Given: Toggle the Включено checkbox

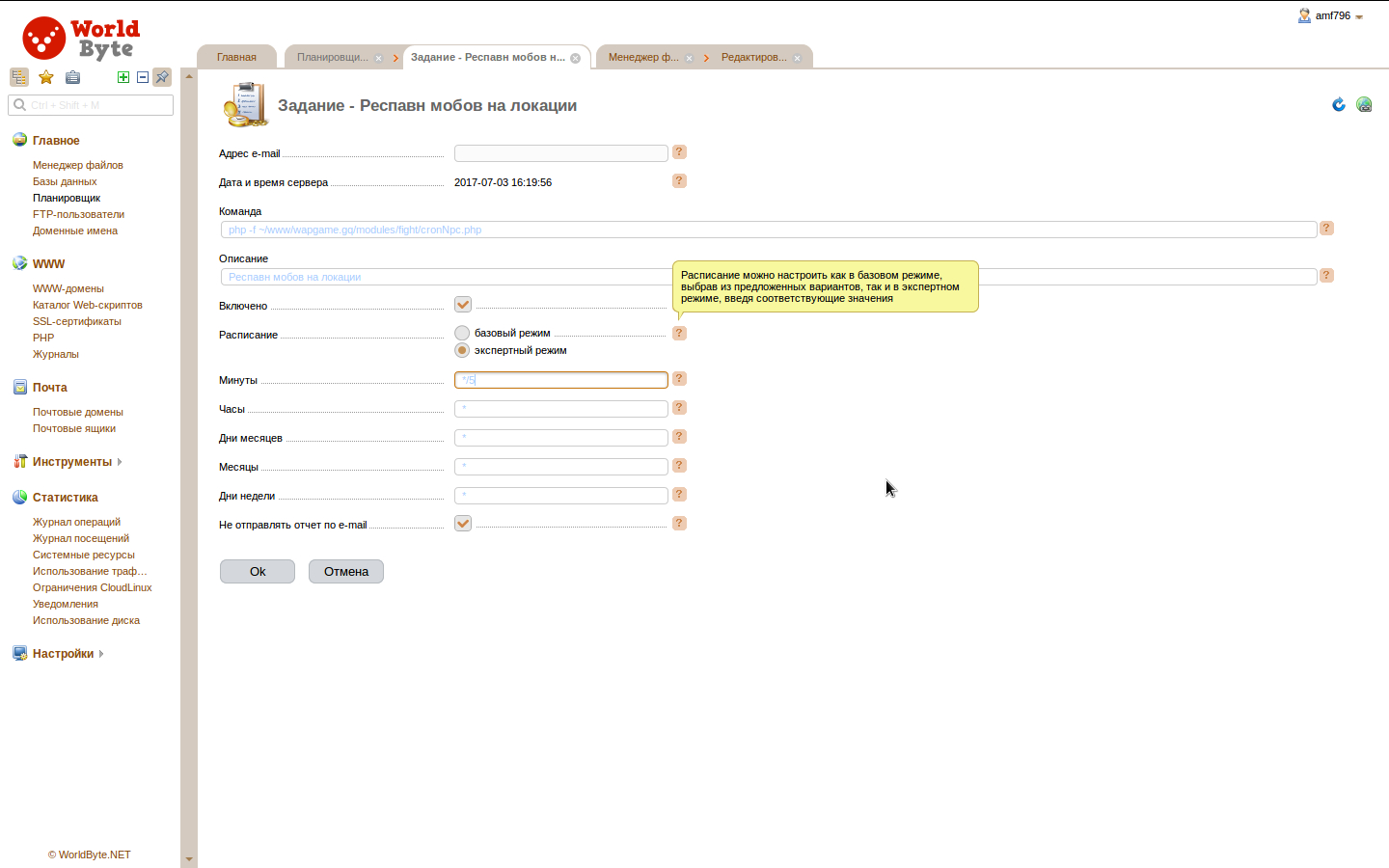Looking at the screenshot, I should point(463,305).
